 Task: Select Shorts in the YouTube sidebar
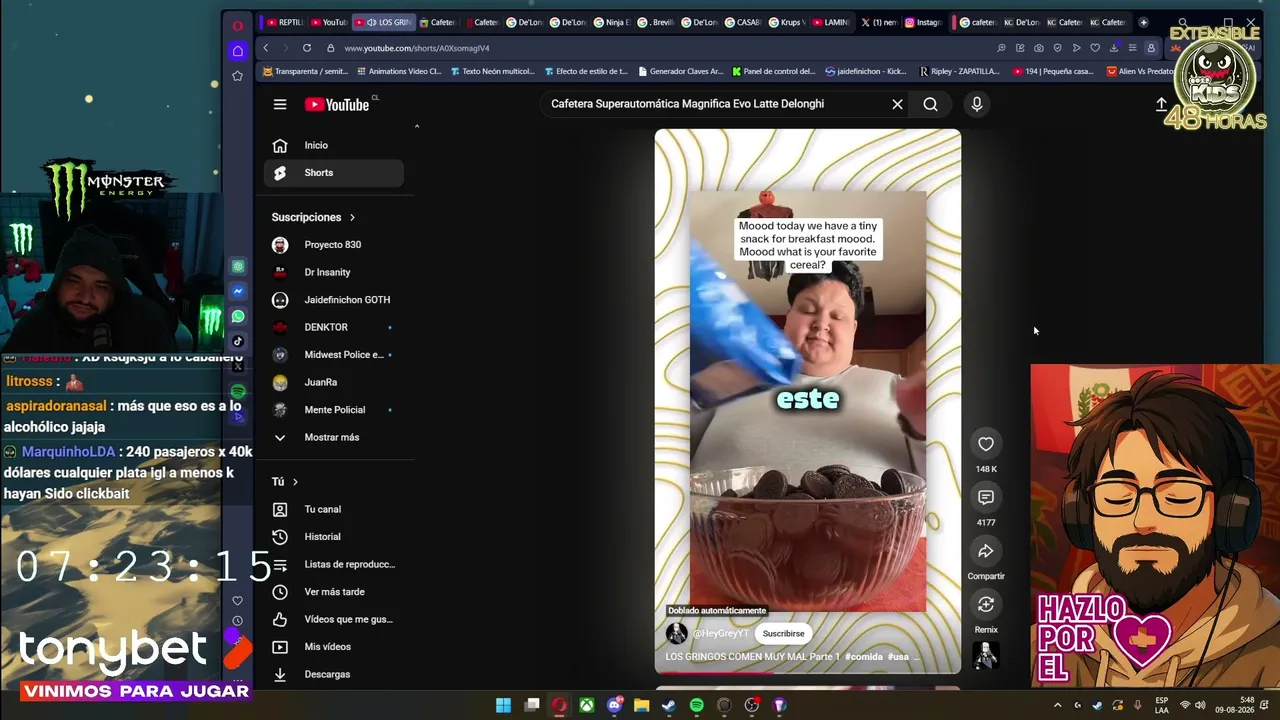pos(334,173)
